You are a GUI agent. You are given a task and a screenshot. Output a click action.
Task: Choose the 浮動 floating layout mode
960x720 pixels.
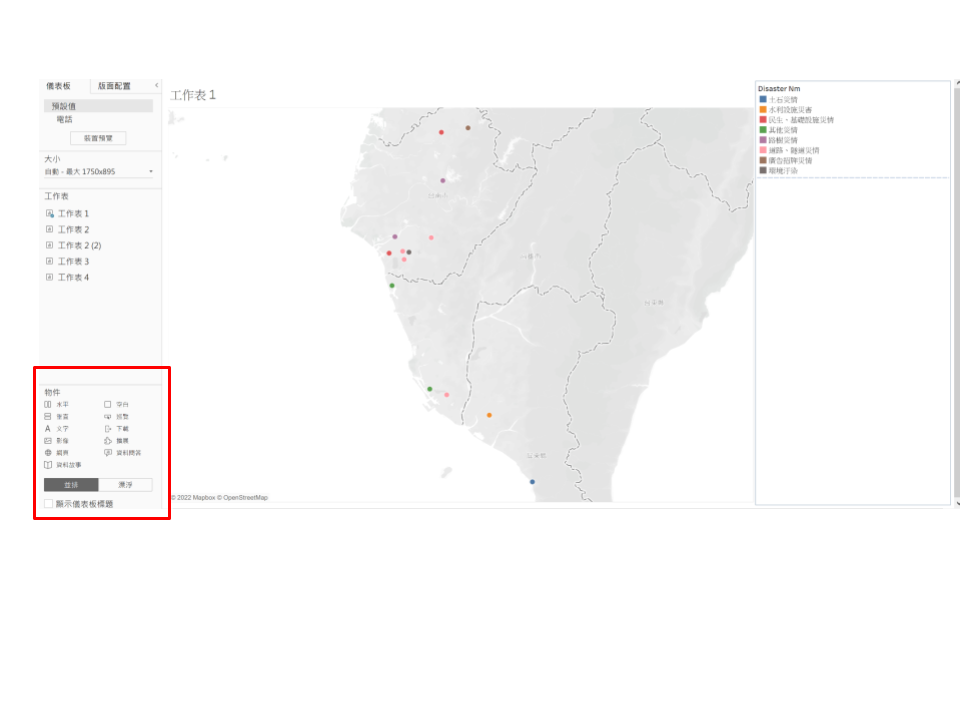pos(125,485)
